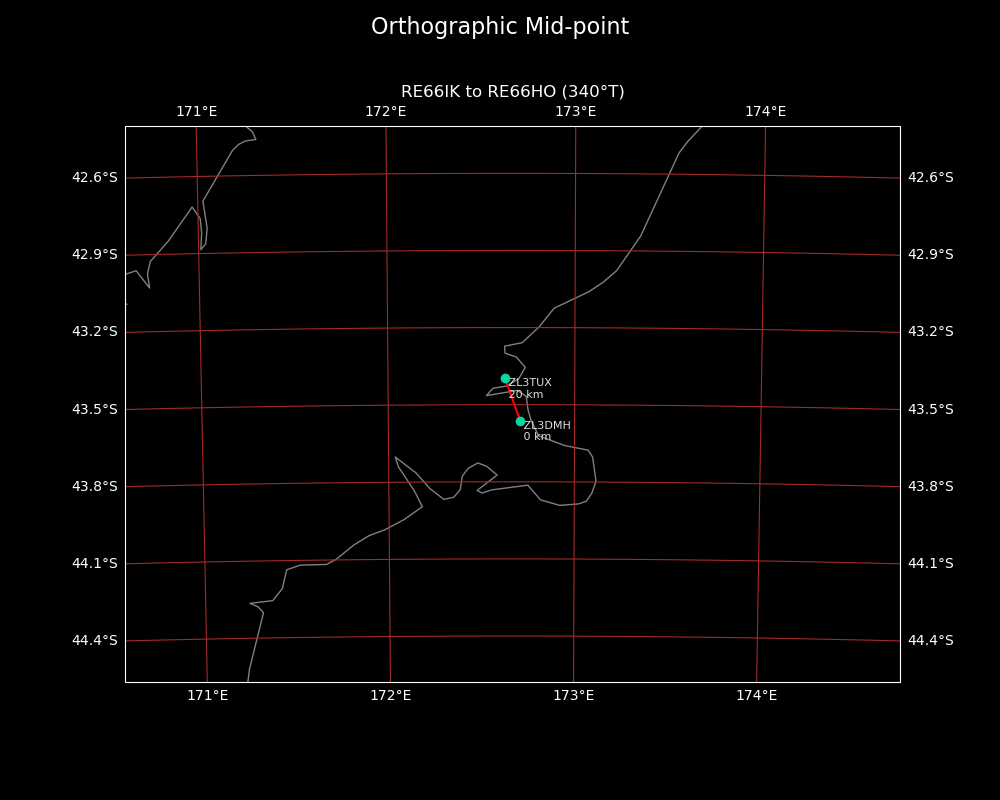
Task: Click the green ZL3DMH station marker
Action: pyautogui.click(x=520, y=421)
